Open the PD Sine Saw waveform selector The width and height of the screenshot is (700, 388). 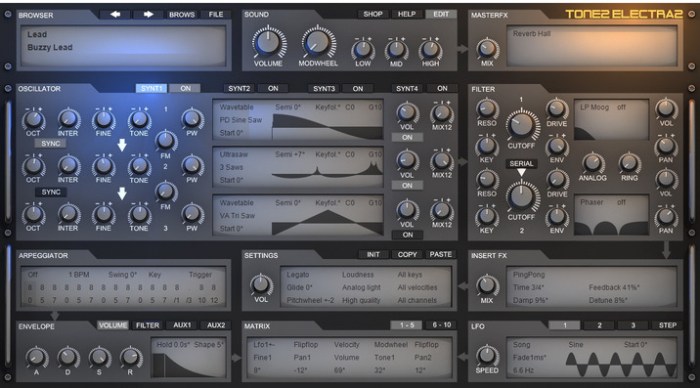click(x=241, y=120)
